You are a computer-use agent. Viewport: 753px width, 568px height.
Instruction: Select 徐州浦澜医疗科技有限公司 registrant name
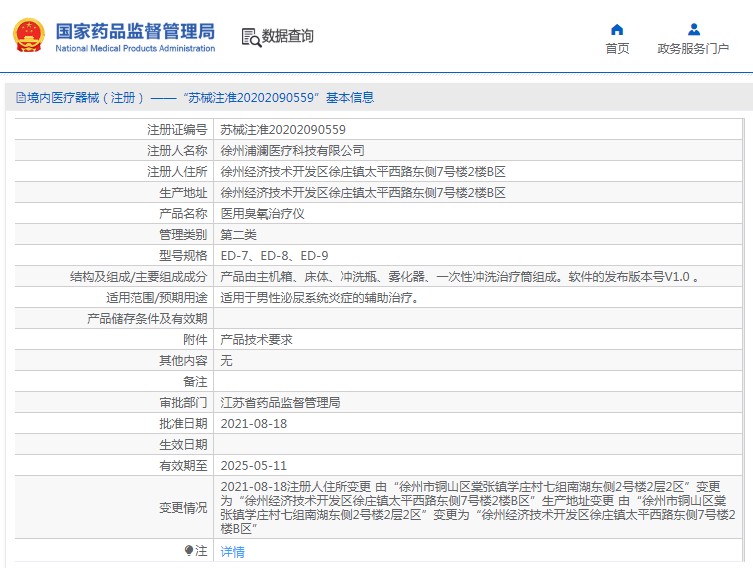pyautogui.click(x=292, y=151)
